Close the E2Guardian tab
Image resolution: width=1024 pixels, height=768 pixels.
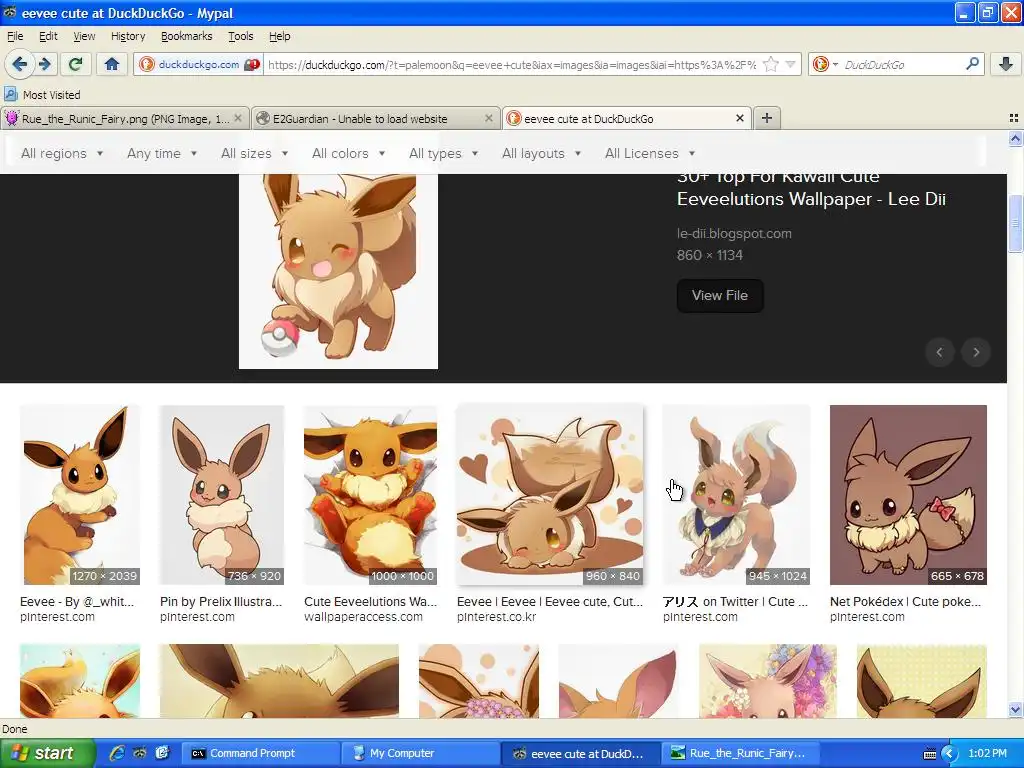[488, 118]
